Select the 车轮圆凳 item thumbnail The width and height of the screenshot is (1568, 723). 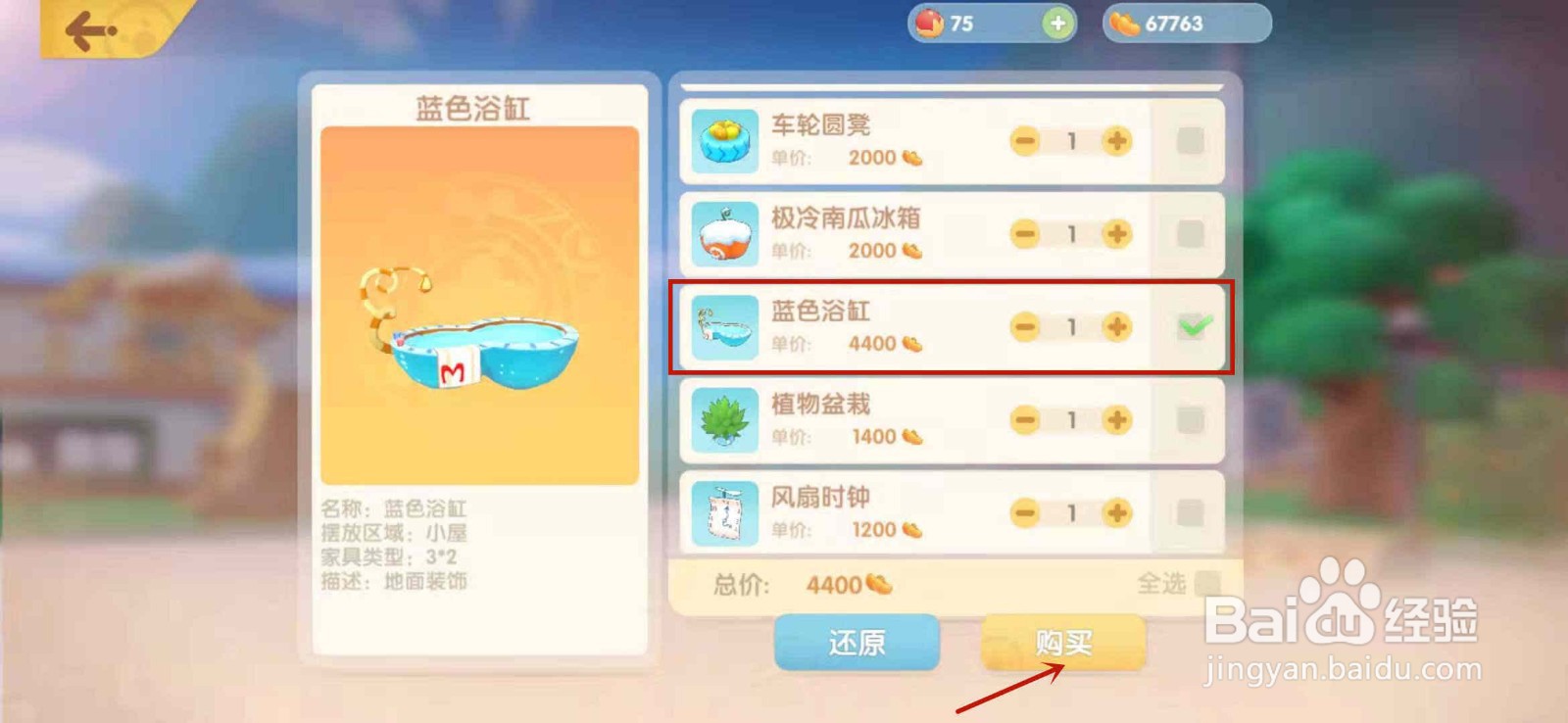click(724, 141)
